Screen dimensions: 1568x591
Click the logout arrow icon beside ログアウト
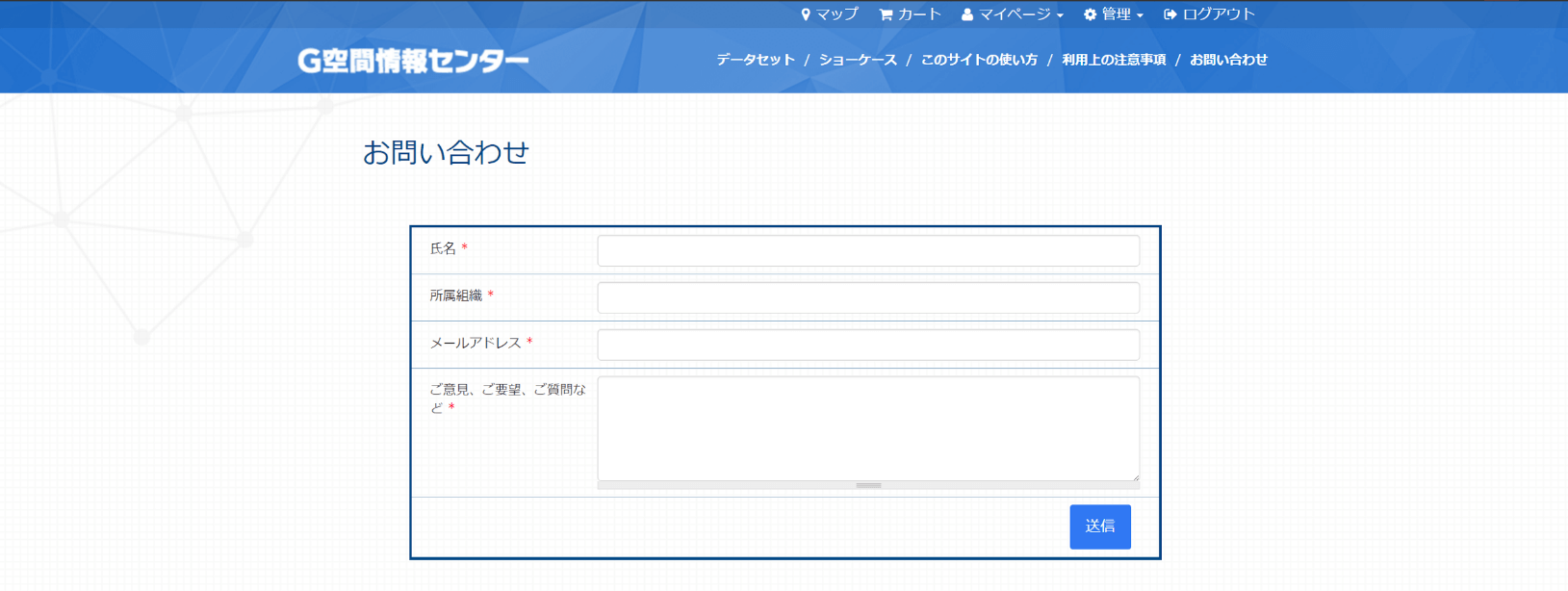coord(1170,14)
